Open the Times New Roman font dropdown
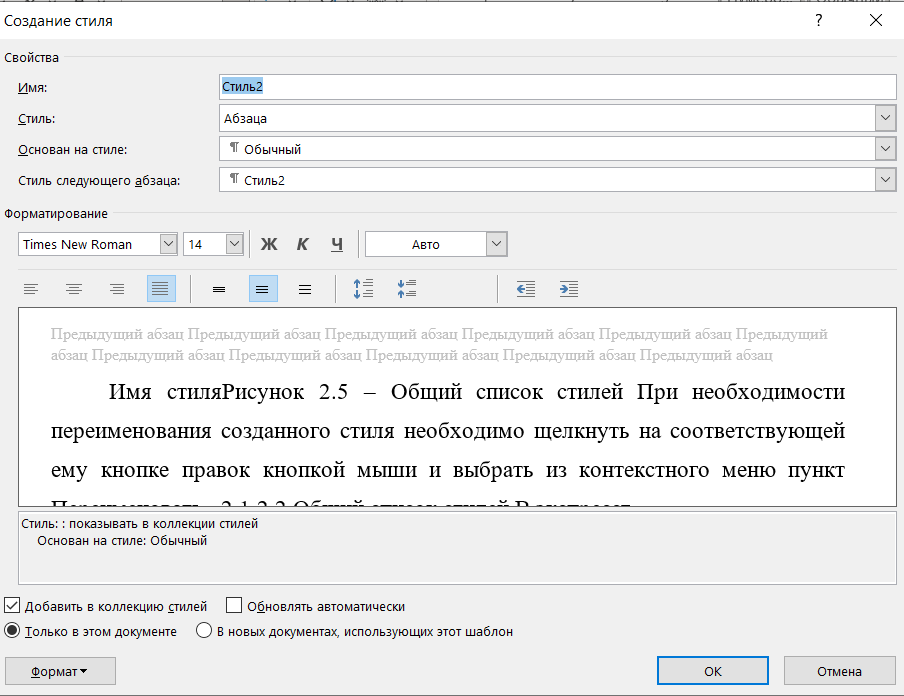 point(168,244)
